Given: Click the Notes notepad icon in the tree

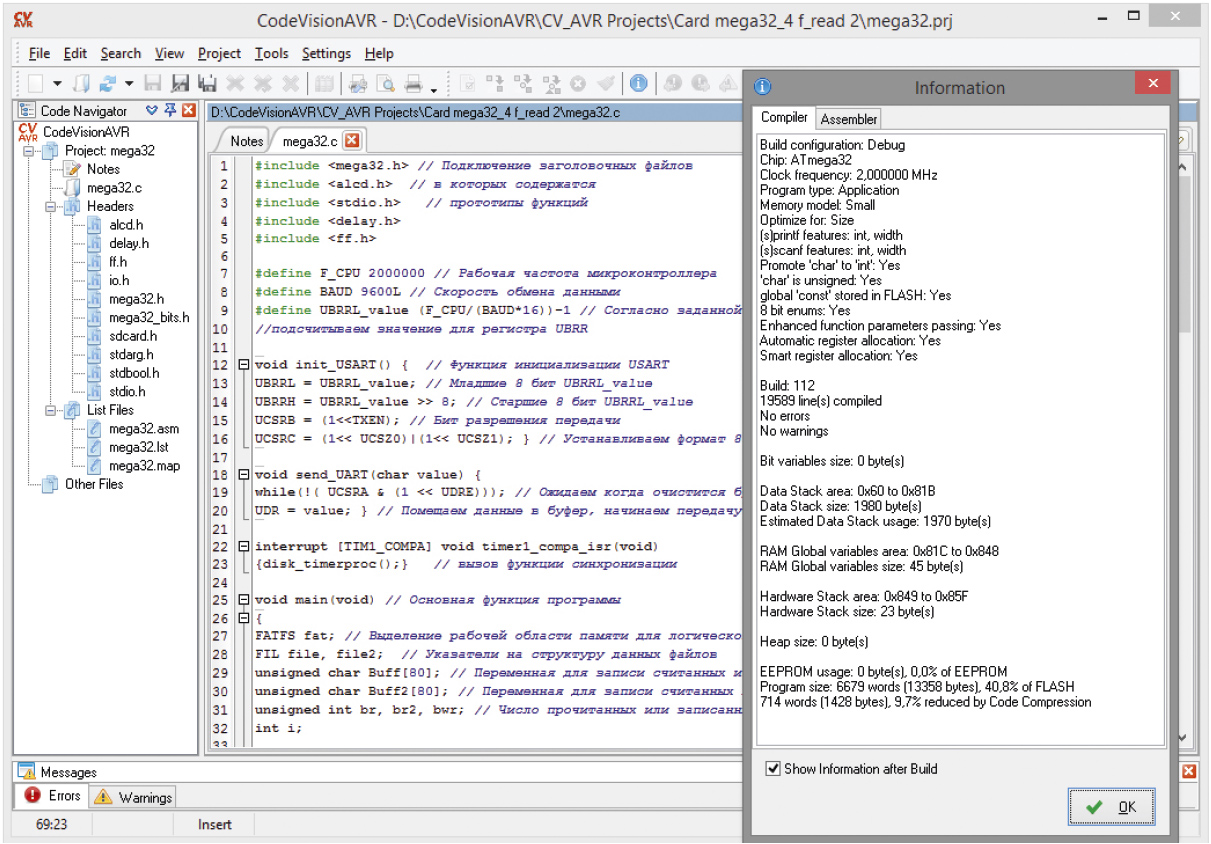Looking at the screenshot, I should pyautogui.click(x=72, y=169).
